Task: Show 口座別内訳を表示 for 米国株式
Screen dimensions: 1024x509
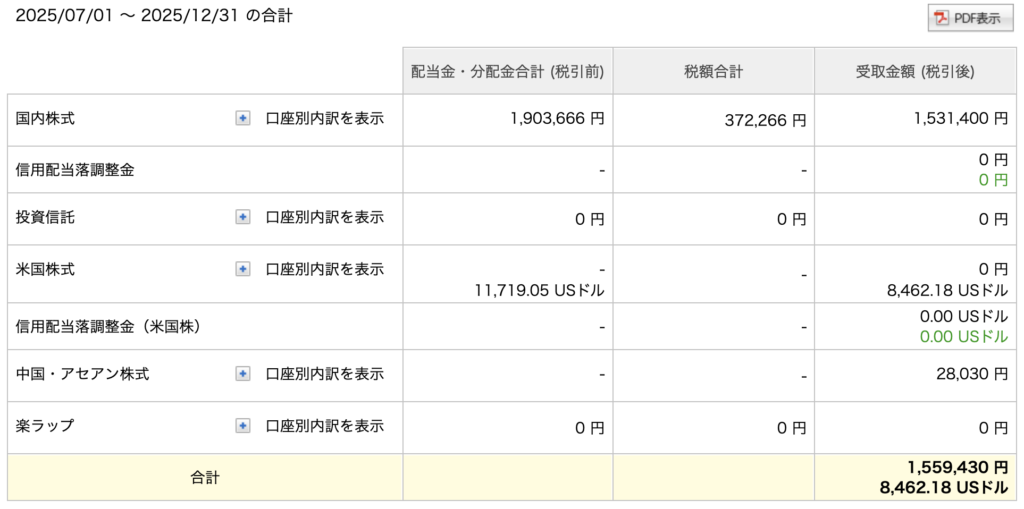Action: [x=324, y=269]
